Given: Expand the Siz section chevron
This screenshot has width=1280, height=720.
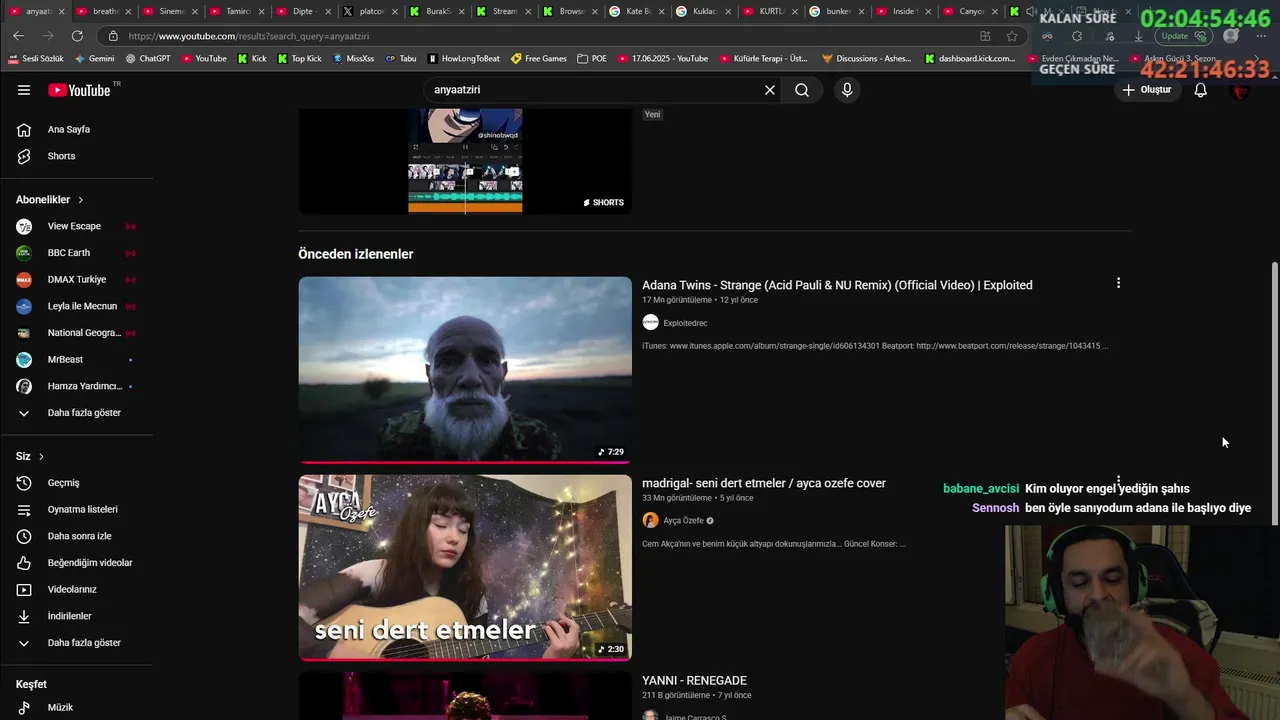Looking at the screenshot, I should tap(41, 456).
